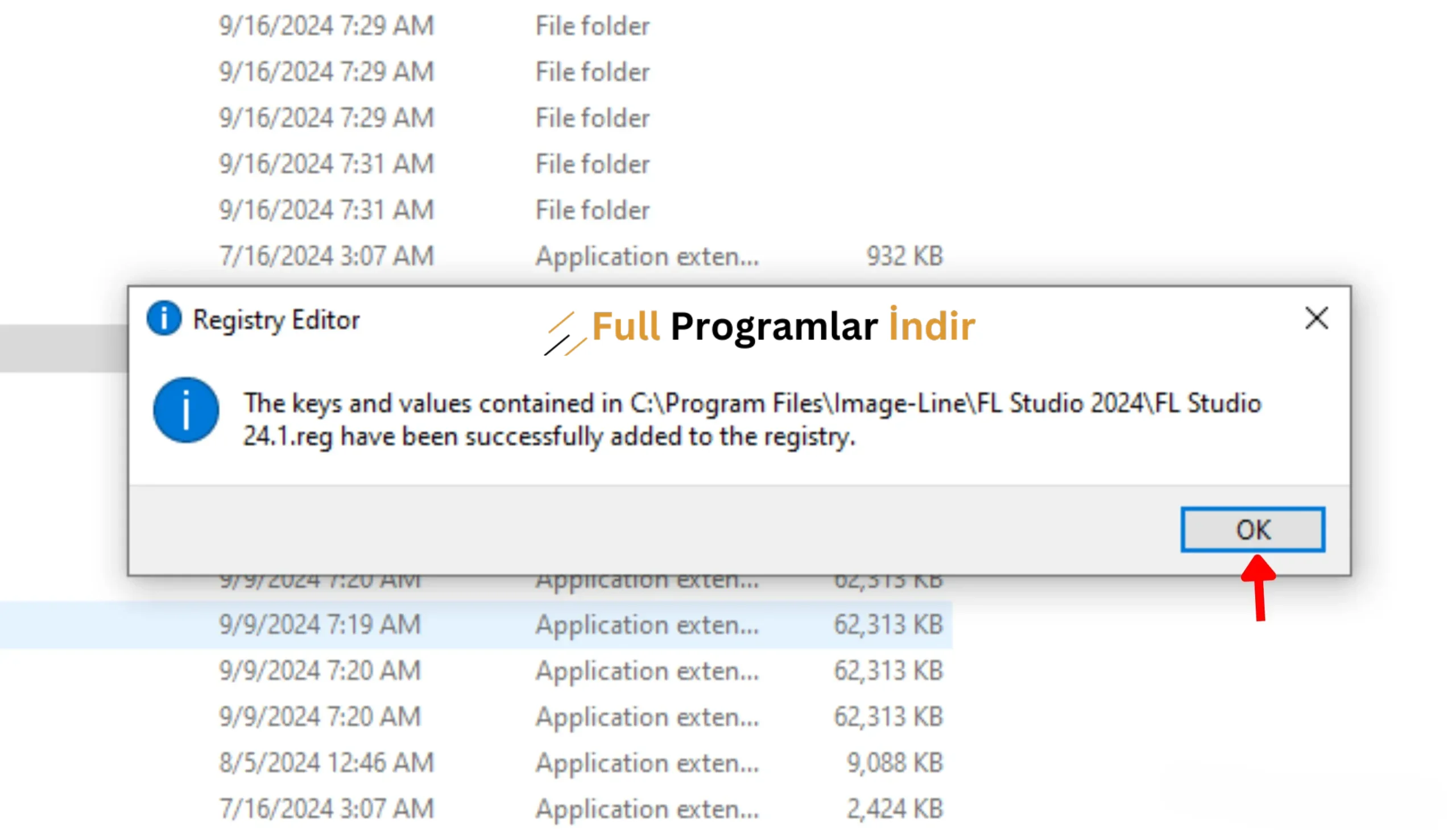Close the Registry Editor dialog with X
The width and height of the screenshot is (1456, 833).
coord(1316,318)
